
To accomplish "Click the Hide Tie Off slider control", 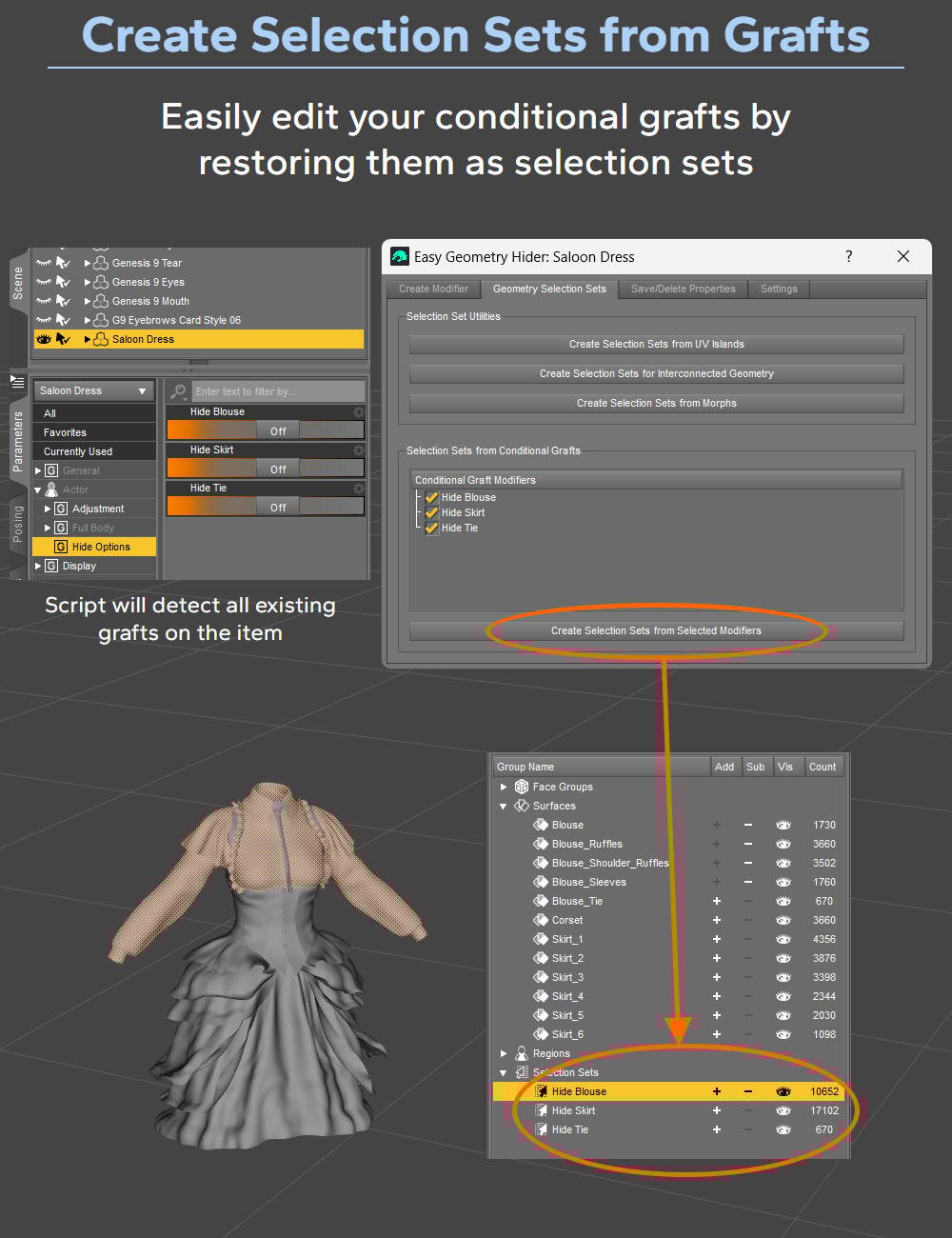I will coord(276,507).
